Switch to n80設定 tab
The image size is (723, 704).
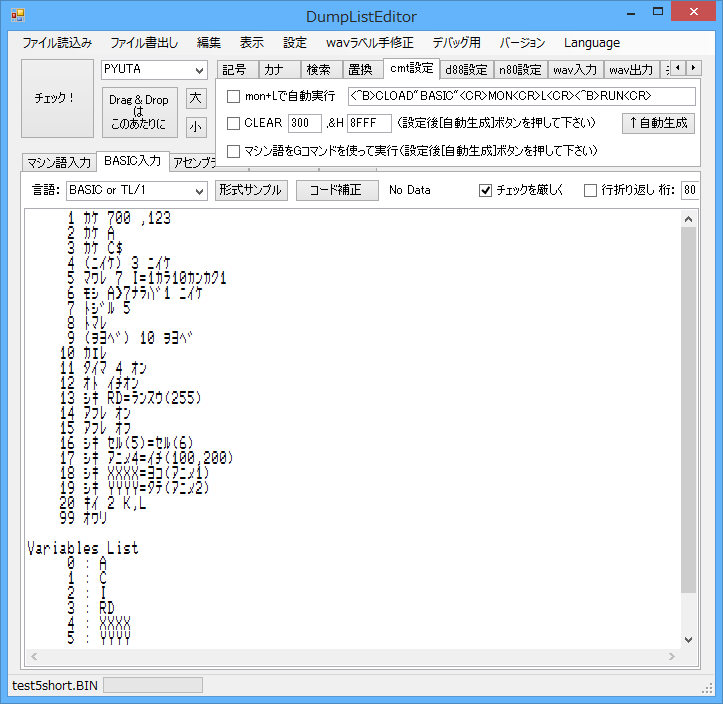(520, 70)
